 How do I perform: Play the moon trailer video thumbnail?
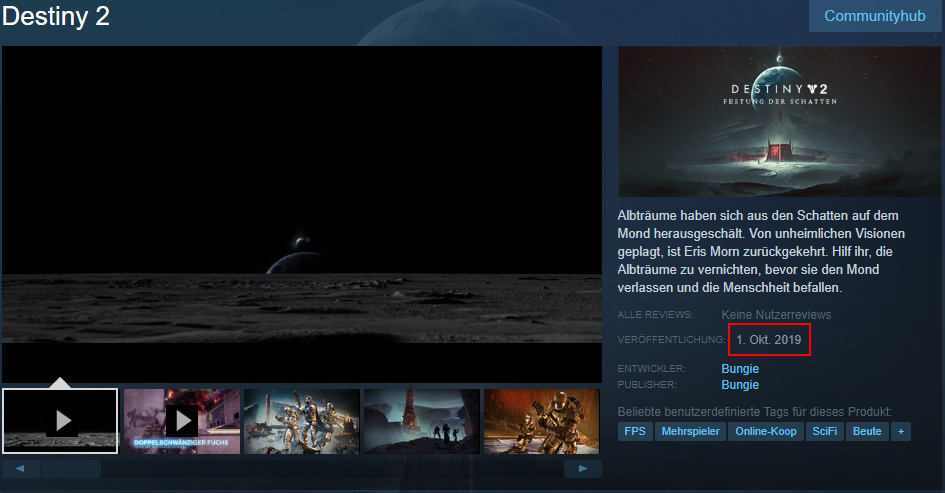tap(60, 421)
